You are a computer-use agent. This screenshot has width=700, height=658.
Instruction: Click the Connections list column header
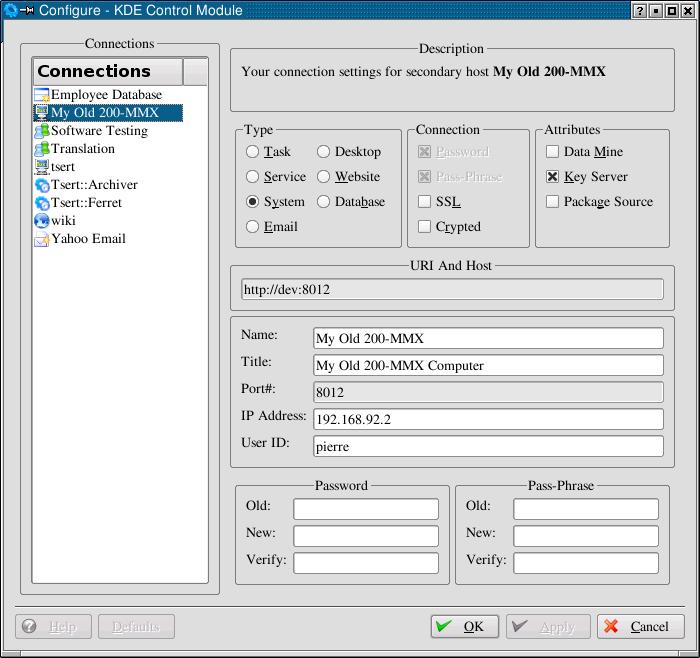(x=108, y=72)
